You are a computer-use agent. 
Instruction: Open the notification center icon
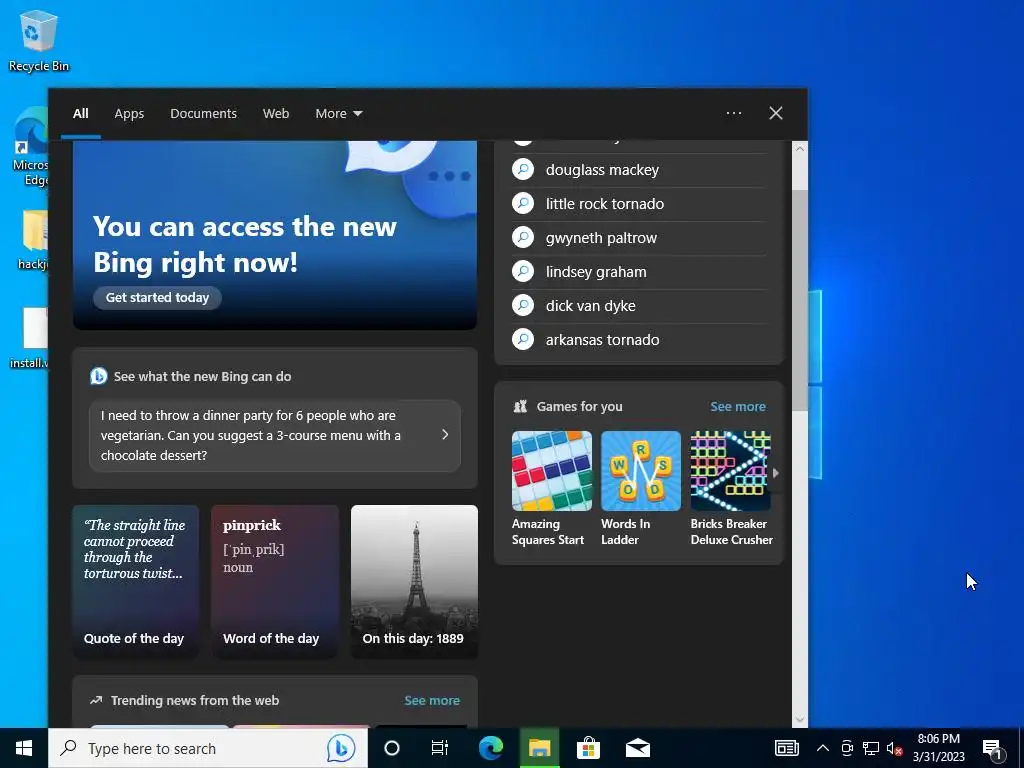(x=993, y=749)
